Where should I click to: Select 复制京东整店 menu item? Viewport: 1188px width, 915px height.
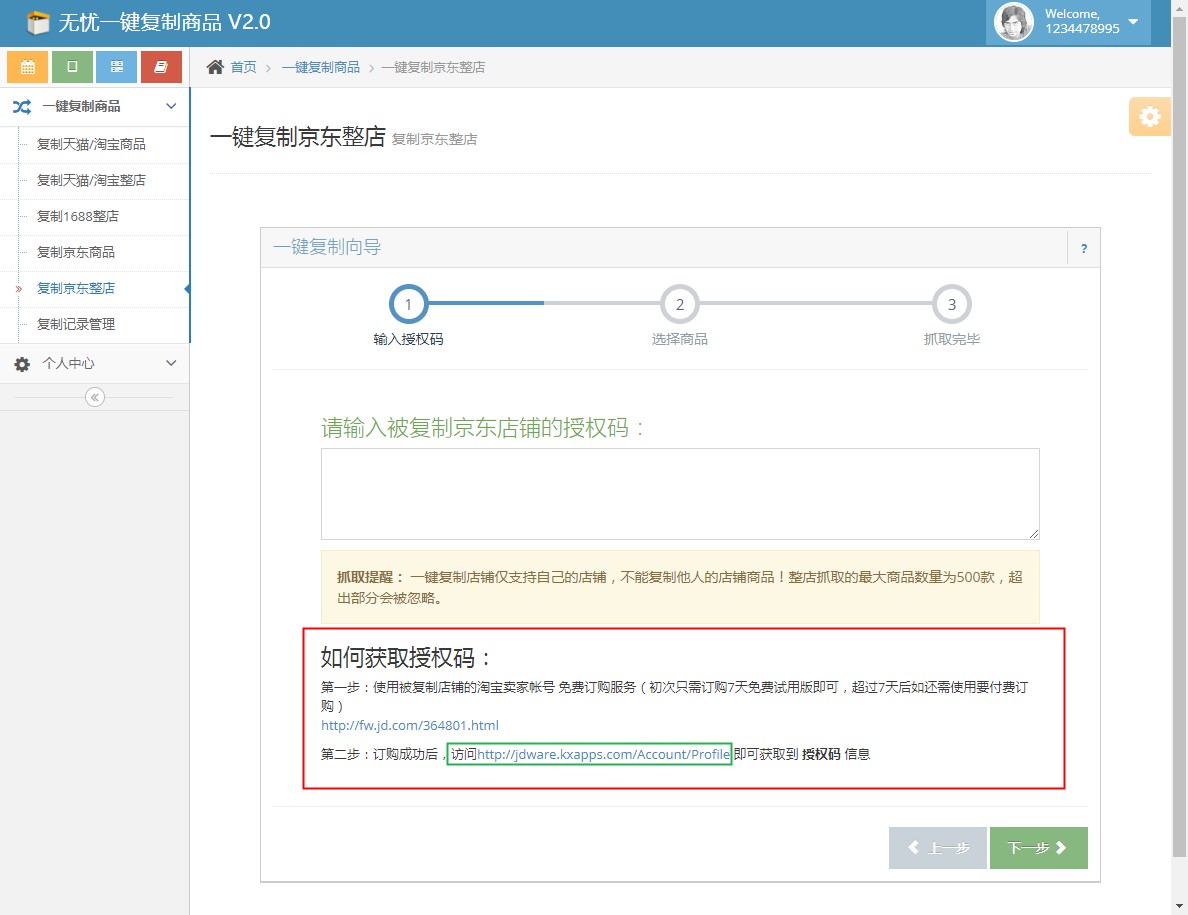pyautogui.click(x=95, y=289)
